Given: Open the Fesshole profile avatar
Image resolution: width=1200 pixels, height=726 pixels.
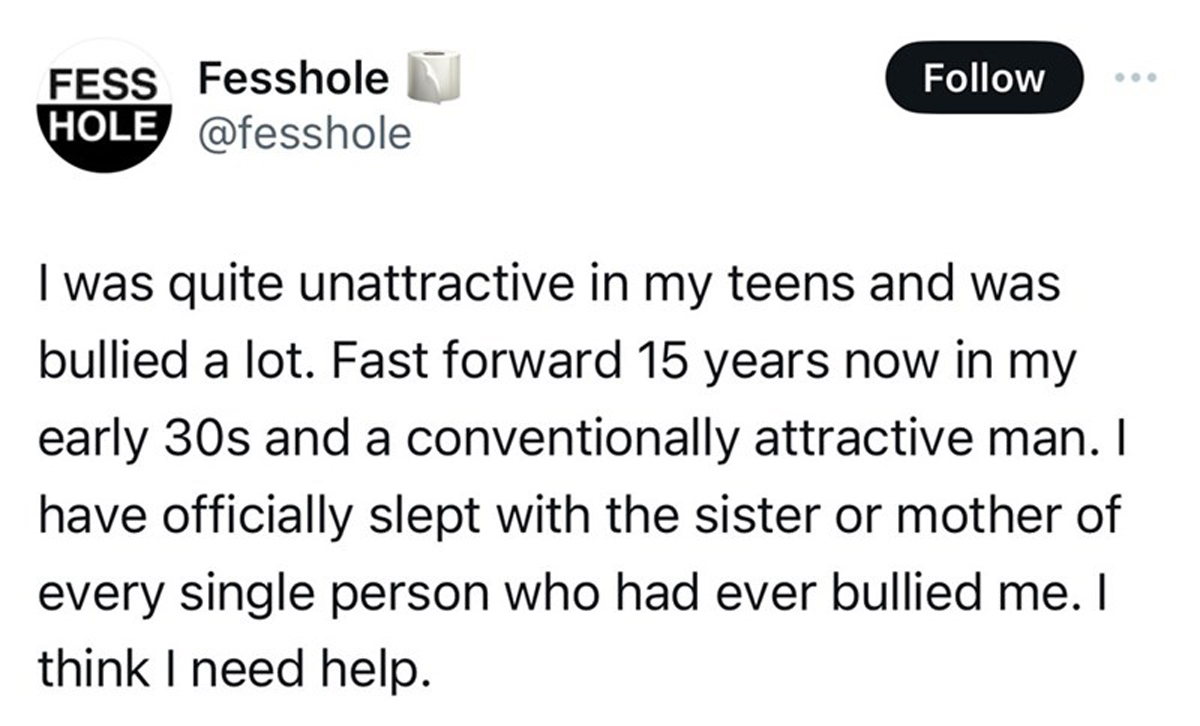Looking at the screenshot, I should pos(103,105).
